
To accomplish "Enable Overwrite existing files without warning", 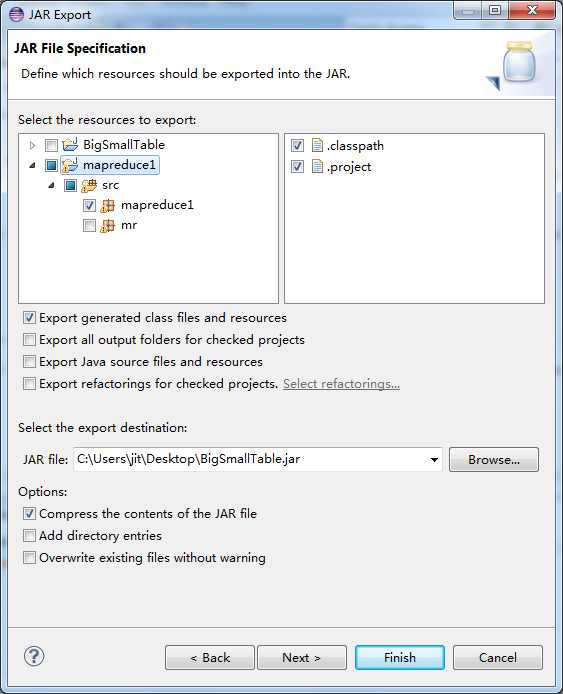I will (x=29, y=557).
